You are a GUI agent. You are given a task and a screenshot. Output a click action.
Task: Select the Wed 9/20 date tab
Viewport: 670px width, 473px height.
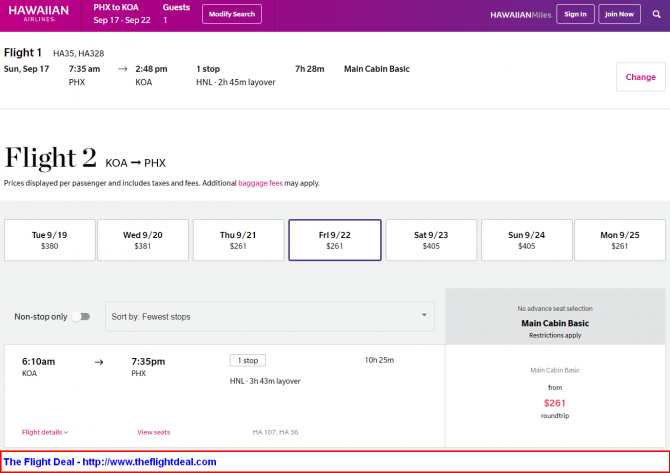(143, 240)
